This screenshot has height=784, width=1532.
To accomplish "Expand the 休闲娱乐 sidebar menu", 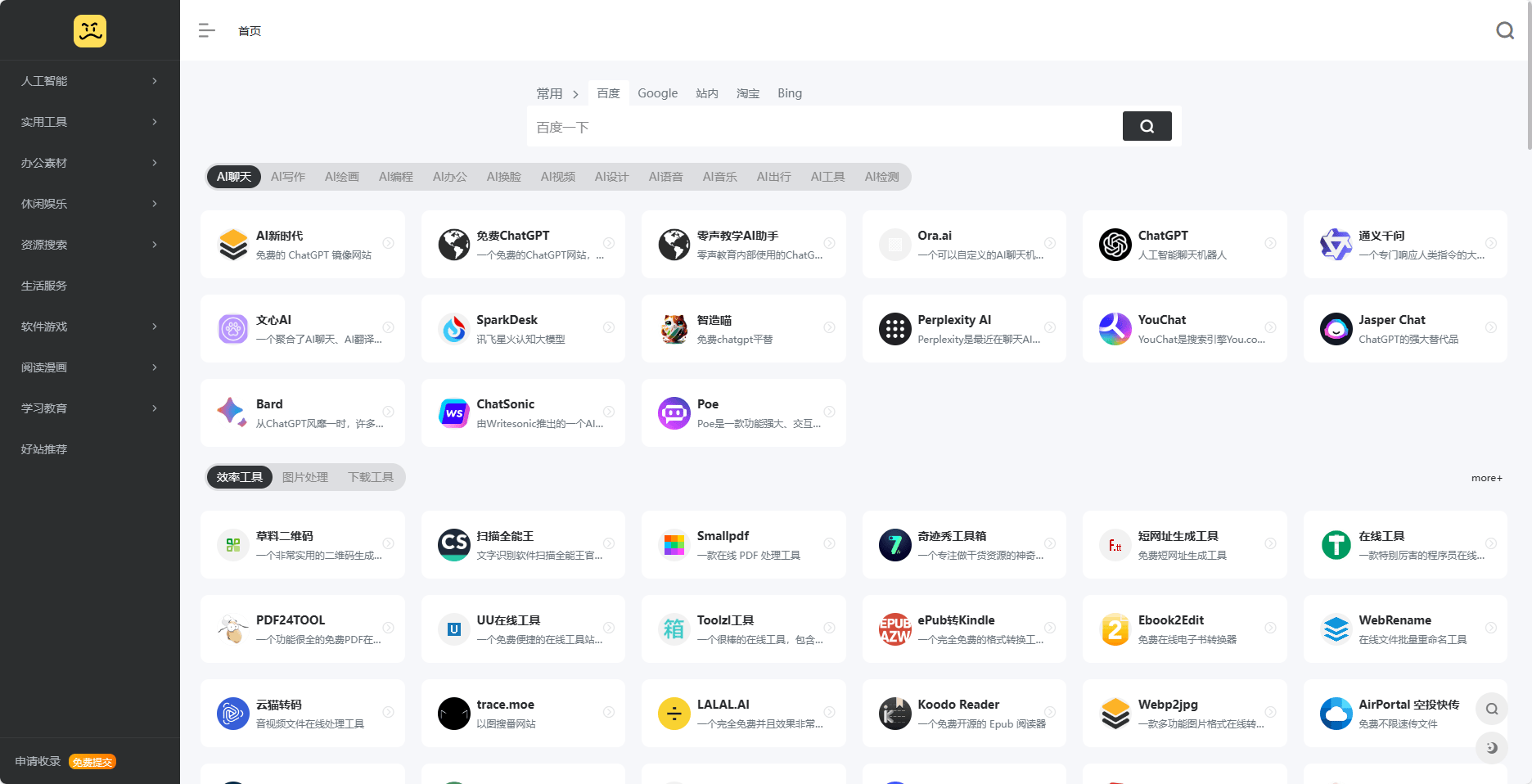I will pos(90,204).
